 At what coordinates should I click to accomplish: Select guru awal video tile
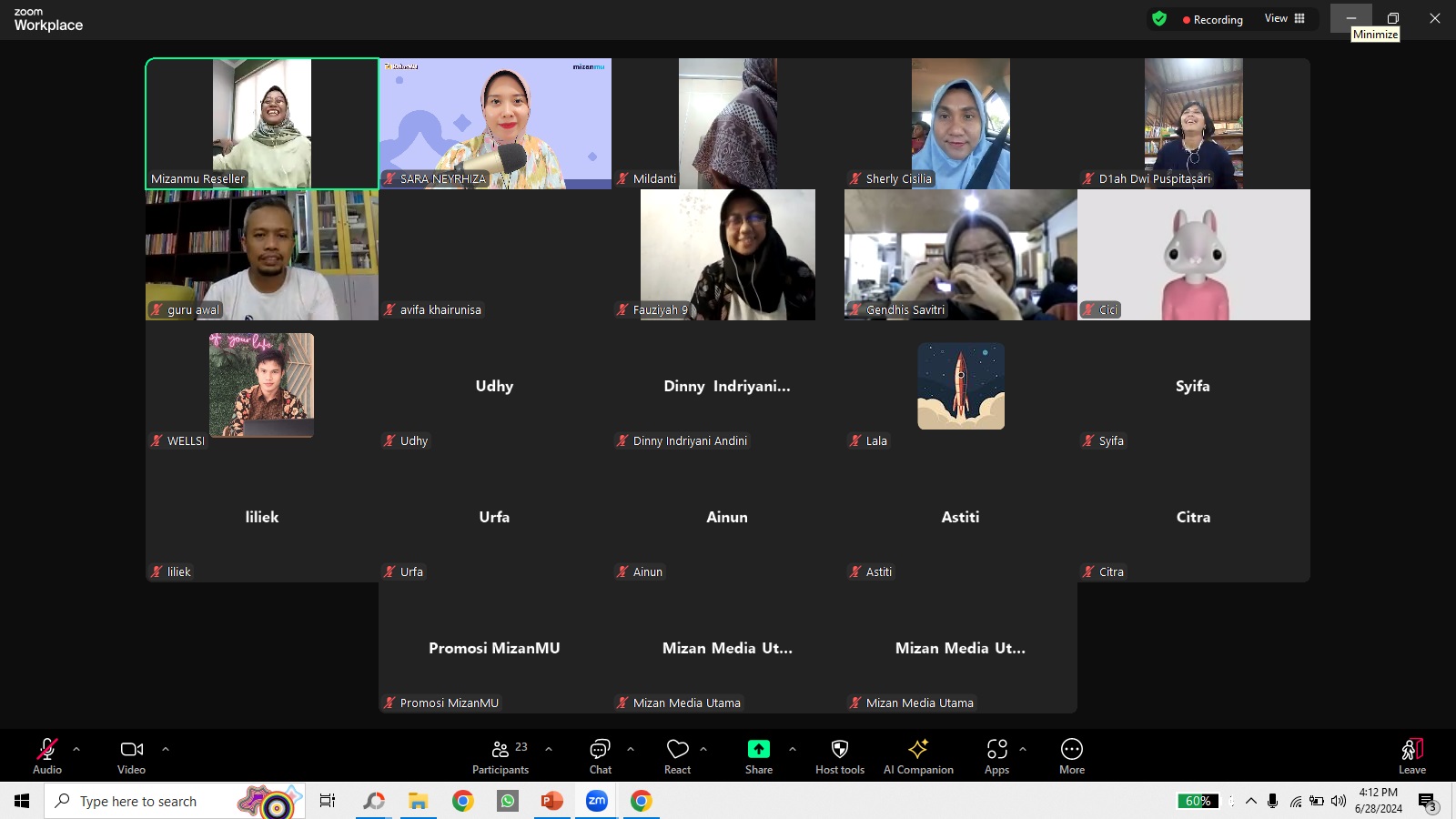262,255
